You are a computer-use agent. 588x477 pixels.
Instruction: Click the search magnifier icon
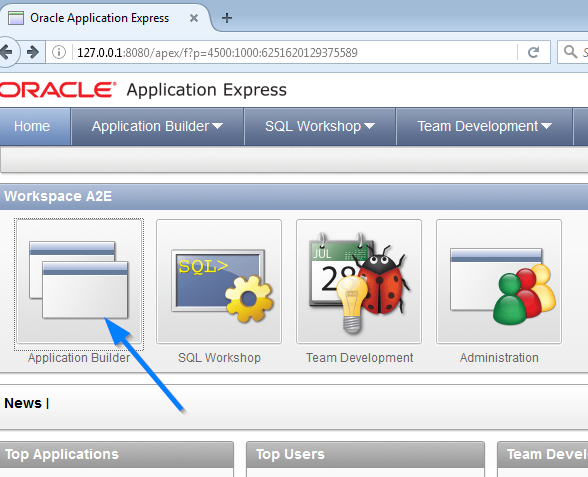570,52
